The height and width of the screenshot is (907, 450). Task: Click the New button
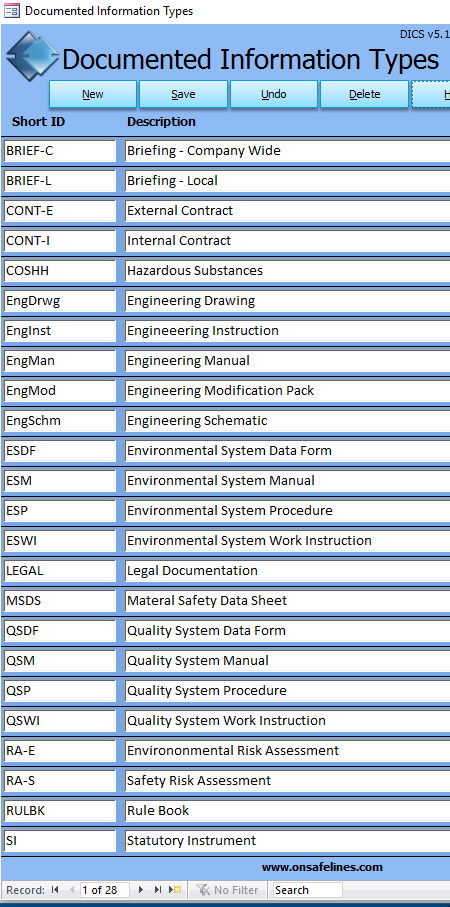[x=93, y=94]
